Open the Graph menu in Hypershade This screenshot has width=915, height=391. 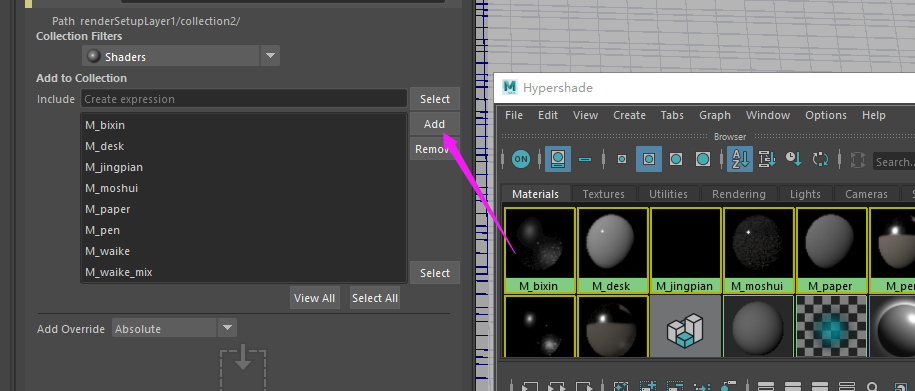[x=715, y=115]
